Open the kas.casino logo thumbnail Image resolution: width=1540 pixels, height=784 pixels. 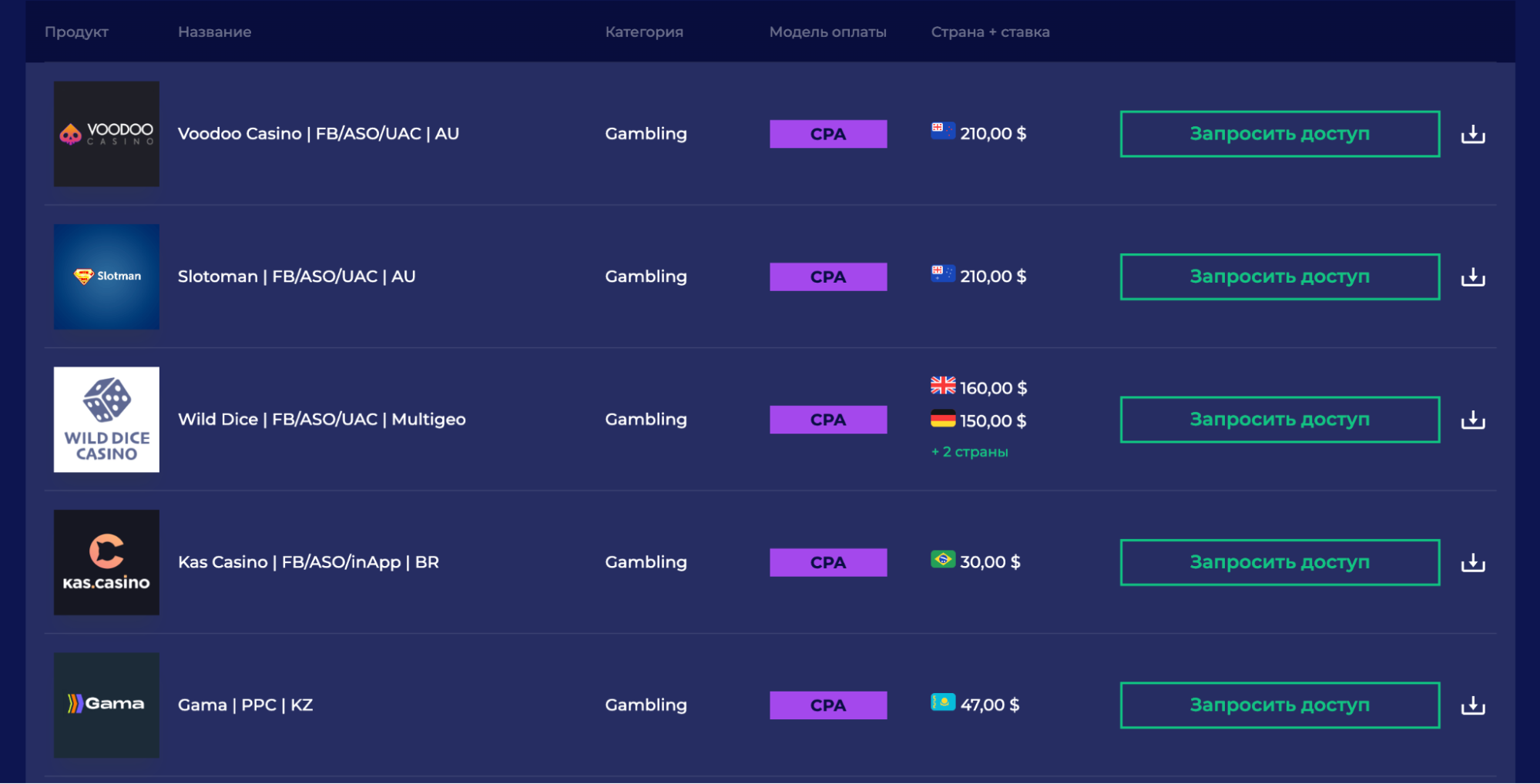click(106, 562)
